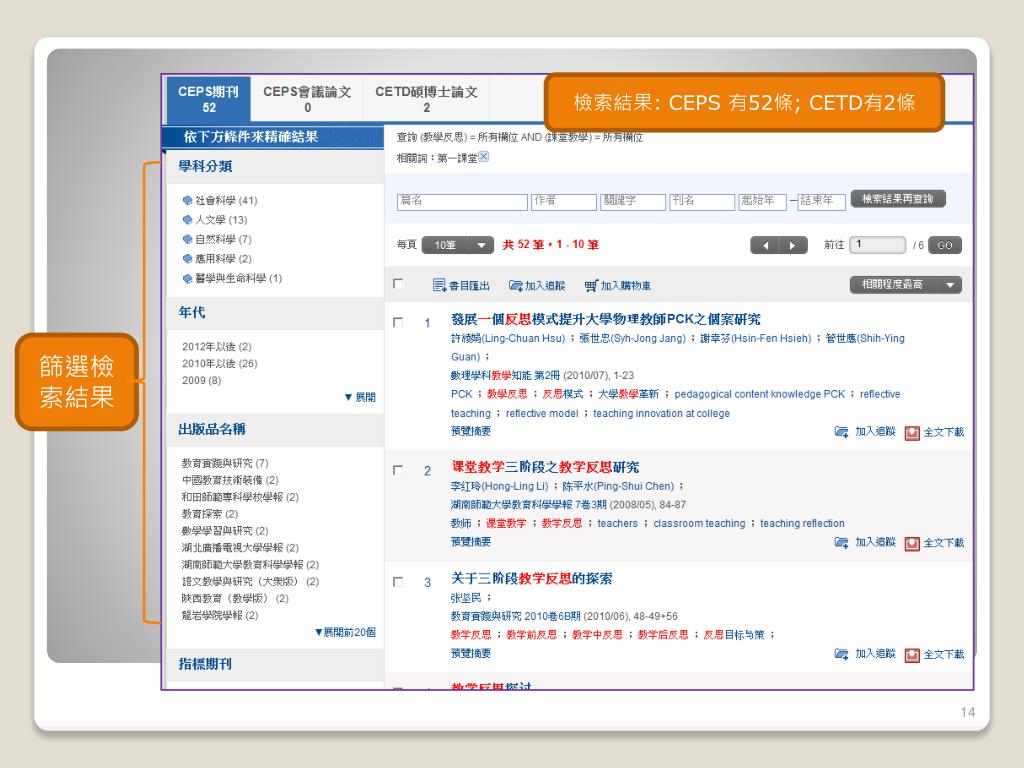Click the 指標期刊 section header
Viewport: 1024px width, 768px height.
[x=205, y=664]
